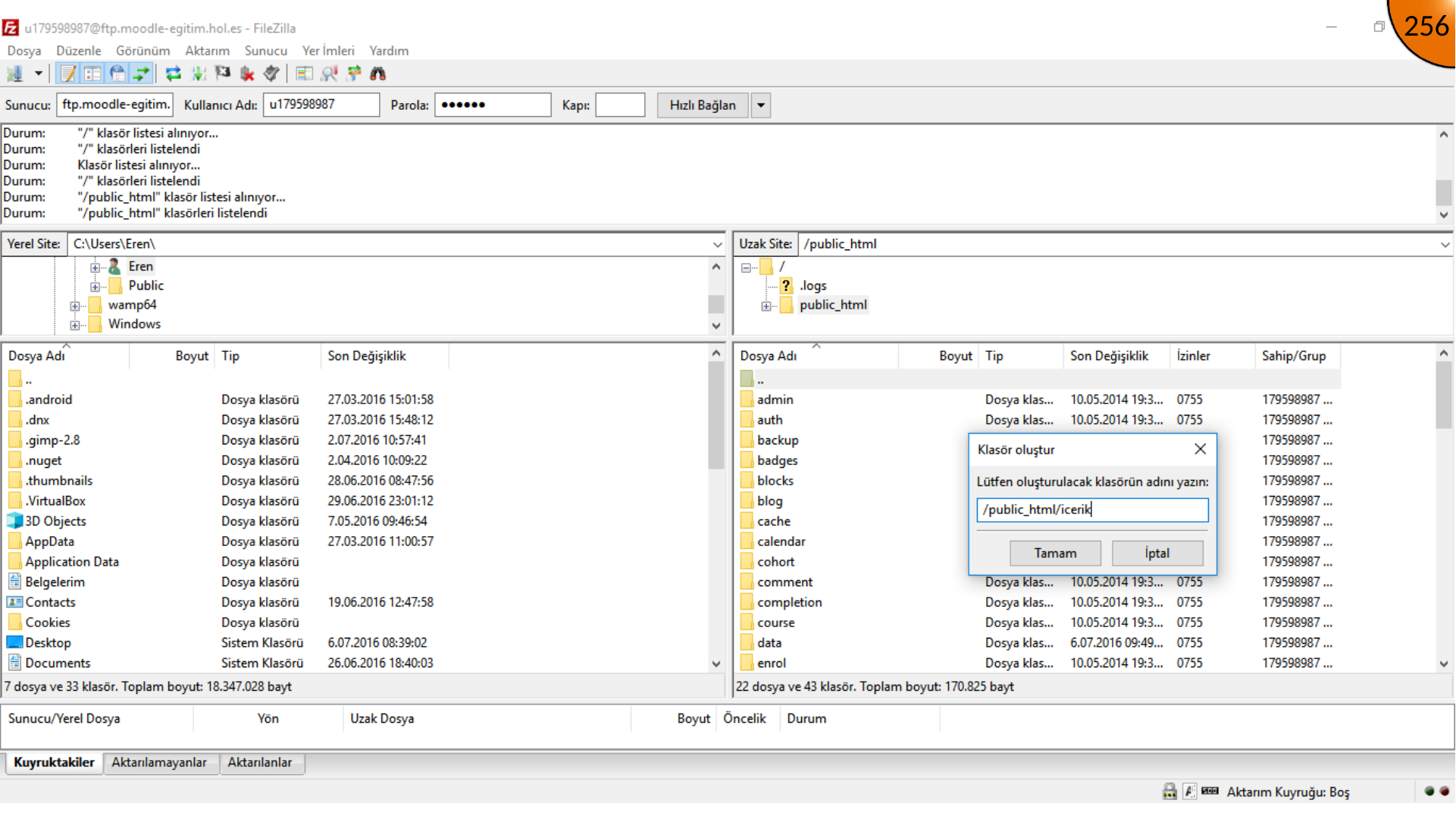The width and height of the screenshot is (1456, 819).
Task: Click the lock encryption status icon
Action: pos(1169,792)
